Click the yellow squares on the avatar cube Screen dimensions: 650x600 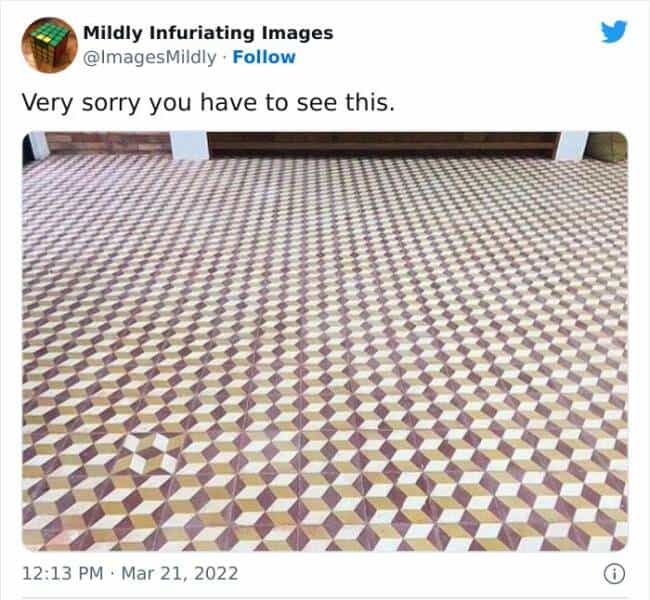click(x=45, y=39)
